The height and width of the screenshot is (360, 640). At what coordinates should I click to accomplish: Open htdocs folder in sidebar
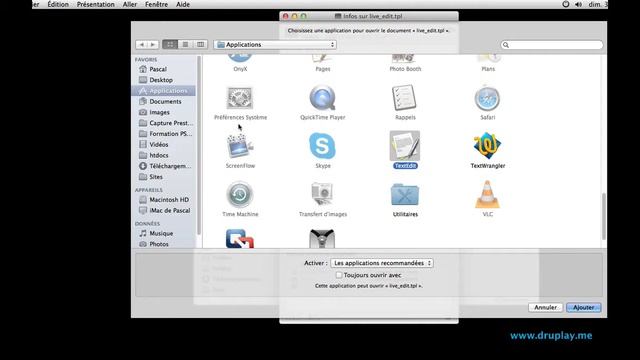pos(158,155)
